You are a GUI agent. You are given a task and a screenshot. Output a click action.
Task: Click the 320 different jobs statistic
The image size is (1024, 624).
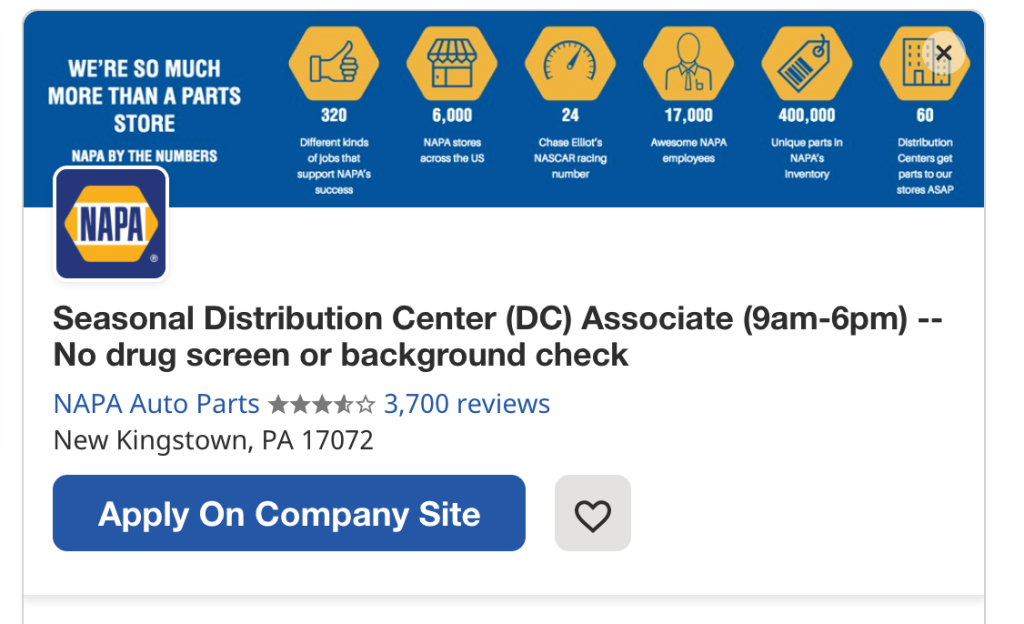point(334,151)
